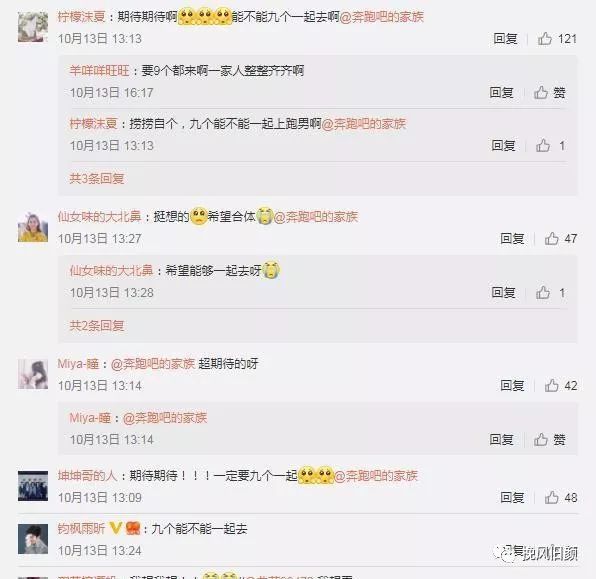Screen dimensions: 596x579
Task: Open @奔跑吧的家族 mention in Miya-瞳's comment
Action: 153,364
